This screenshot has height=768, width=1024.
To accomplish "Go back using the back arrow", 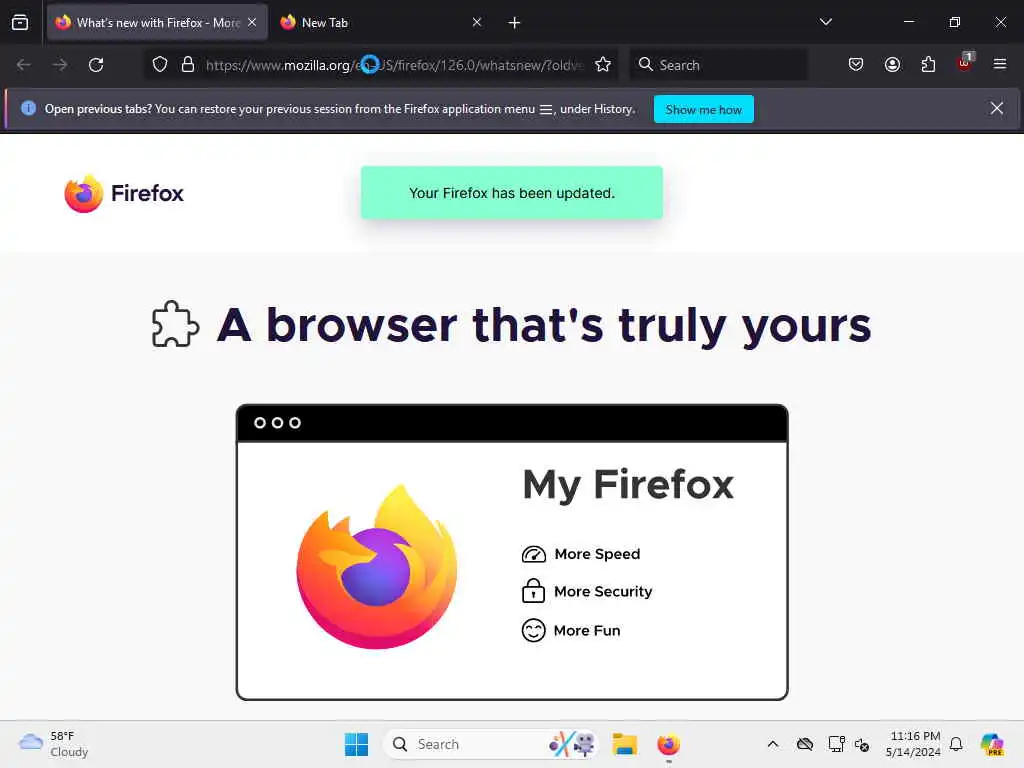I will (24, 65).
